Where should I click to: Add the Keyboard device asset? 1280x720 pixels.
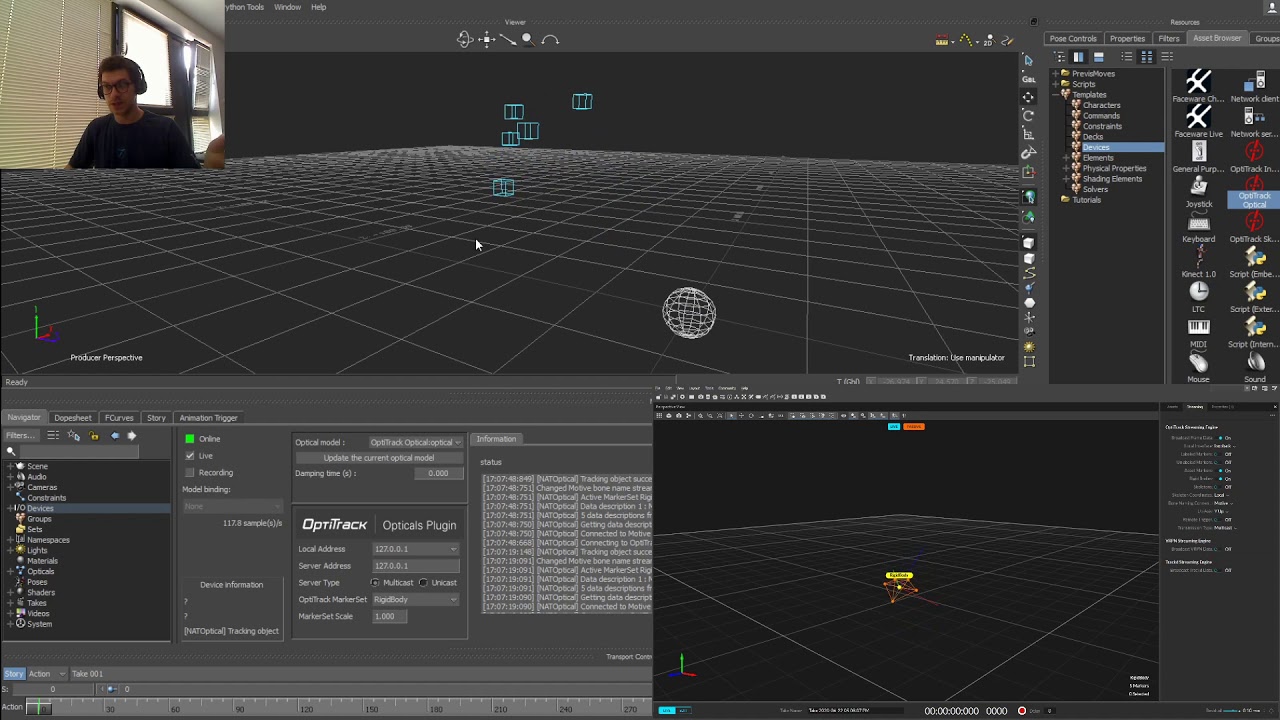pos(1198,227)
